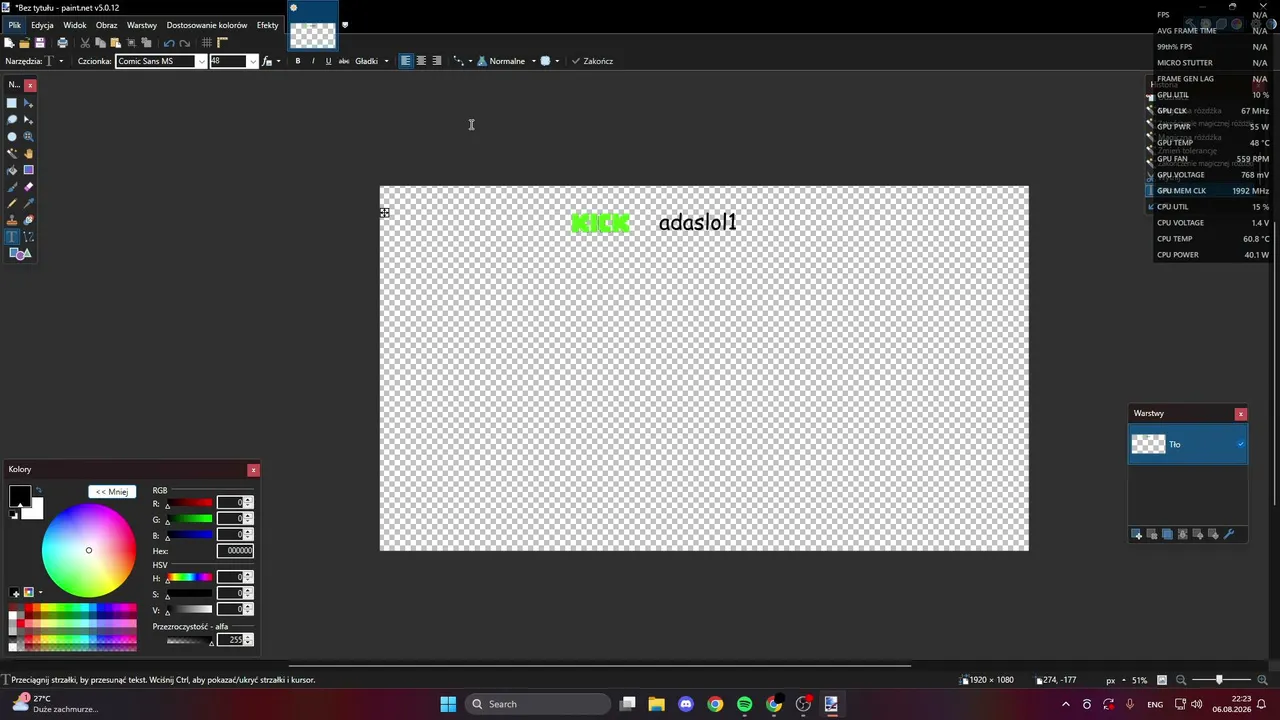Pick the Move Selection tool
Screen dimensions: 1280x720
pos(28,120)
